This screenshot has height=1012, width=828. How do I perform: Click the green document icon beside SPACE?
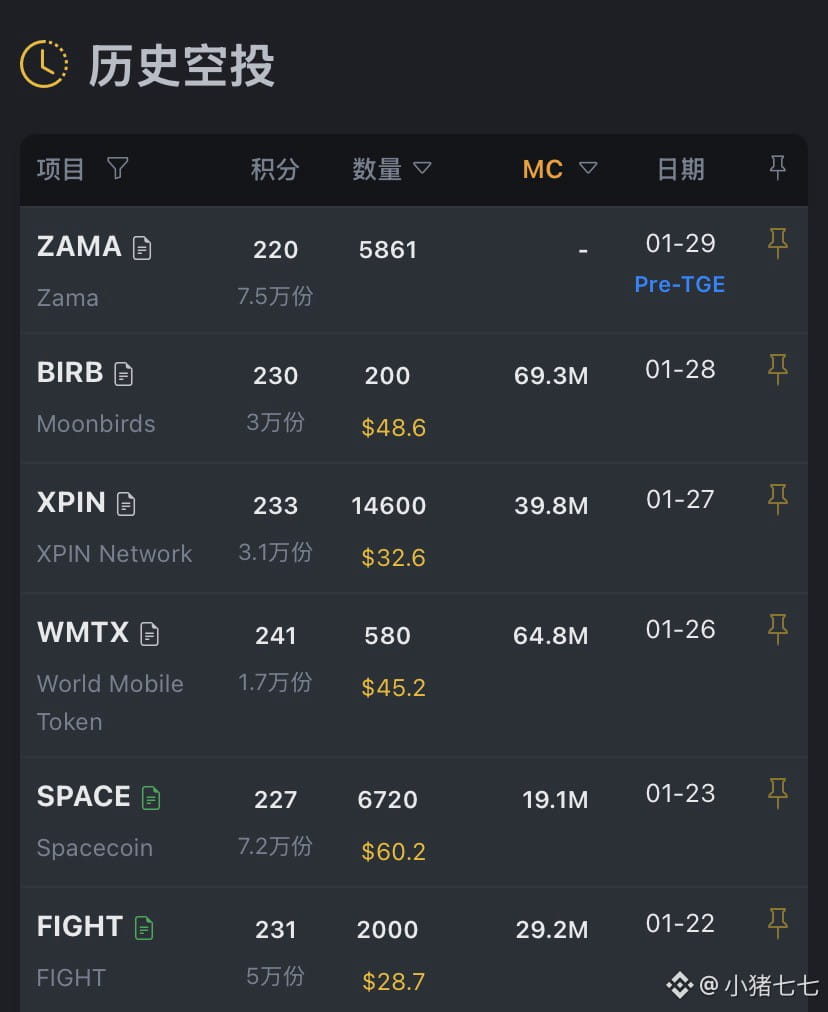[151, 797]
